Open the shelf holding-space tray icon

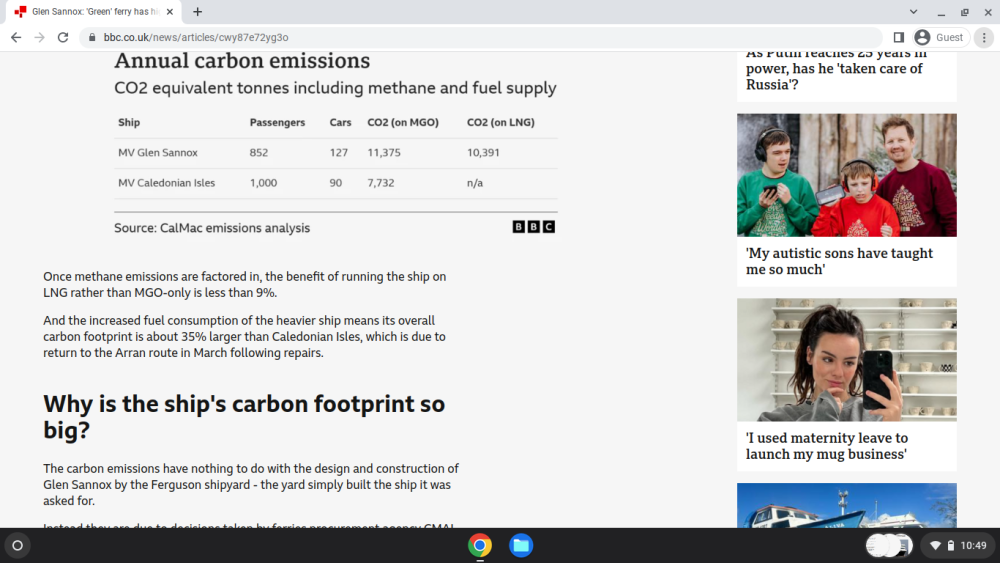pyautogui.click(x=889, y=545)
